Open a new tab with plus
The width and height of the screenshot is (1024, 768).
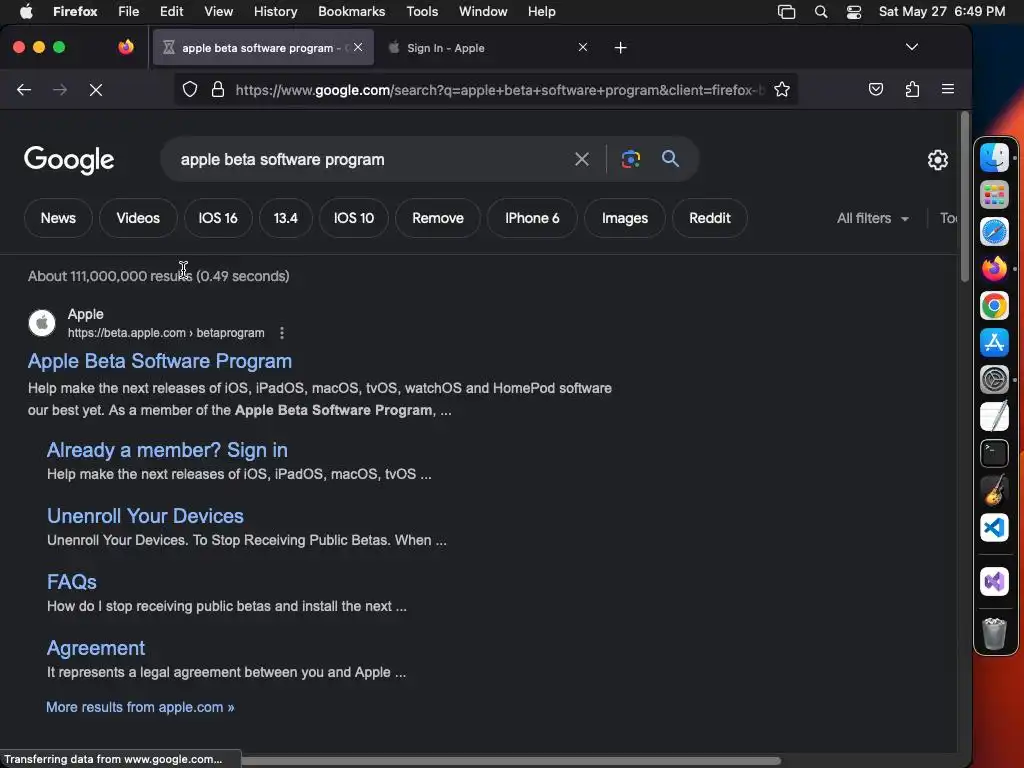(620, 48)
